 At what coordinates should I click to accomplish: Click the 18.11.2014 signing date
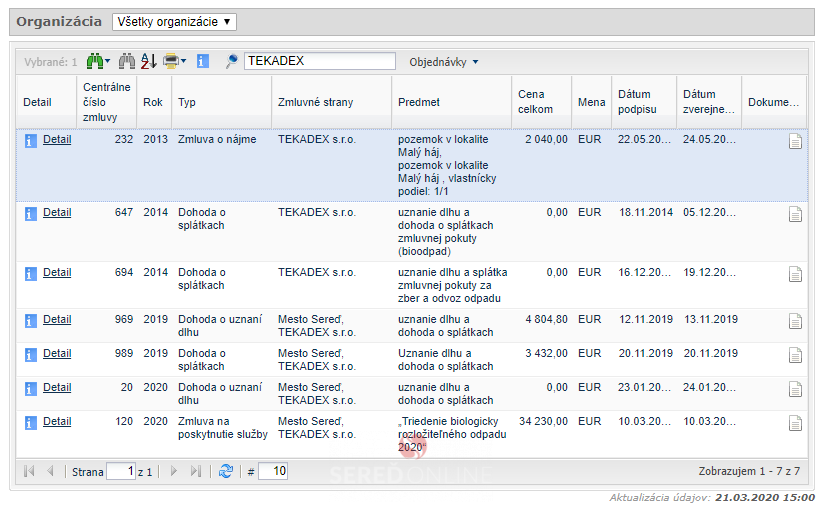[646, 212]
